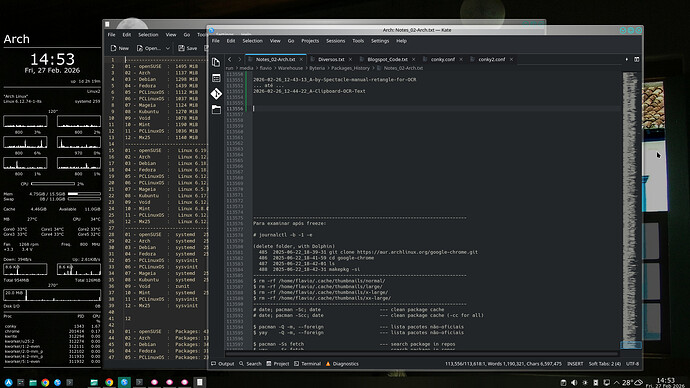The image size is (690, 388).
Task: Click the '# journalctl -b -1 -e' line
Action: point(283,235)
